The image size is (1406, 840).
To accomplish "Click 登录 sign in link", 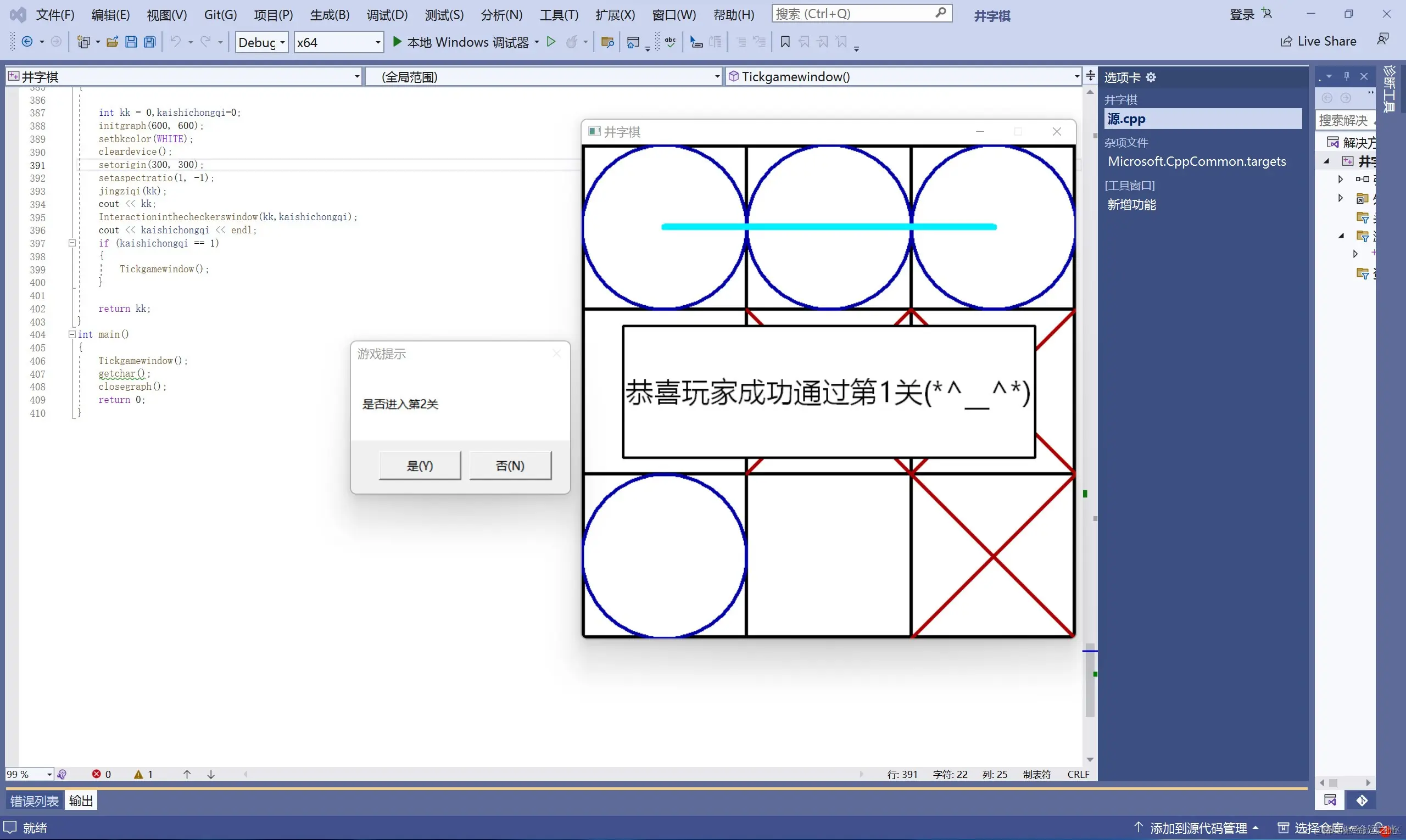I will pos(1242,15).
